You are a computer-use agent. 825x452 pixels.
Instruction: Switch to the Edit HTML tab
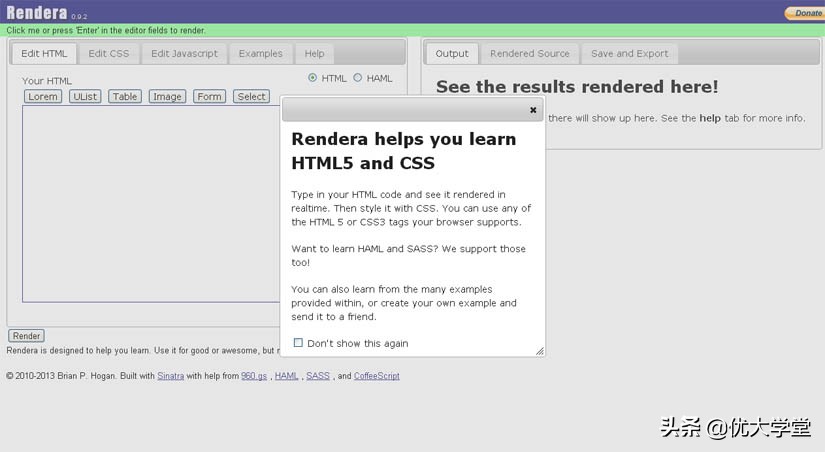(44, 54)
